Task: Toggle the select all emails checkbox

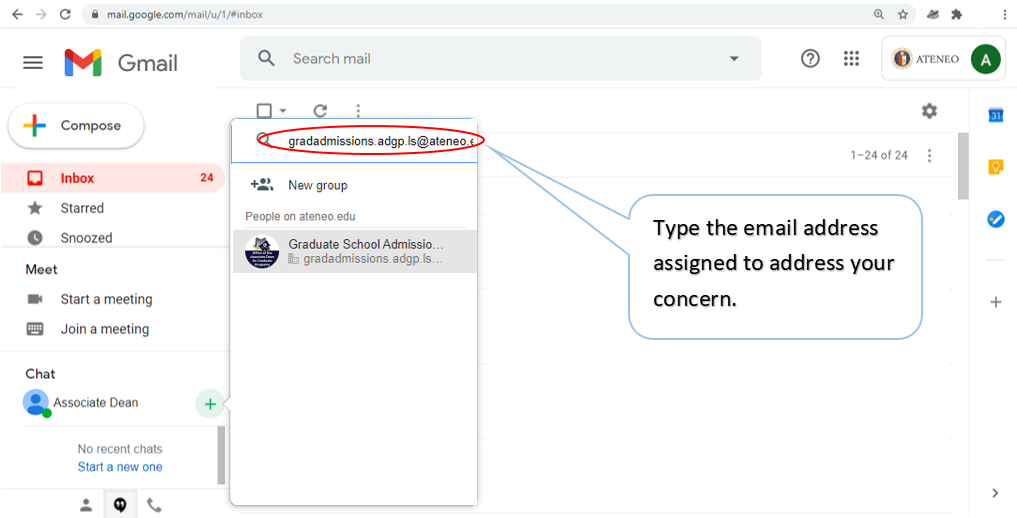Action: coord(264,111)
